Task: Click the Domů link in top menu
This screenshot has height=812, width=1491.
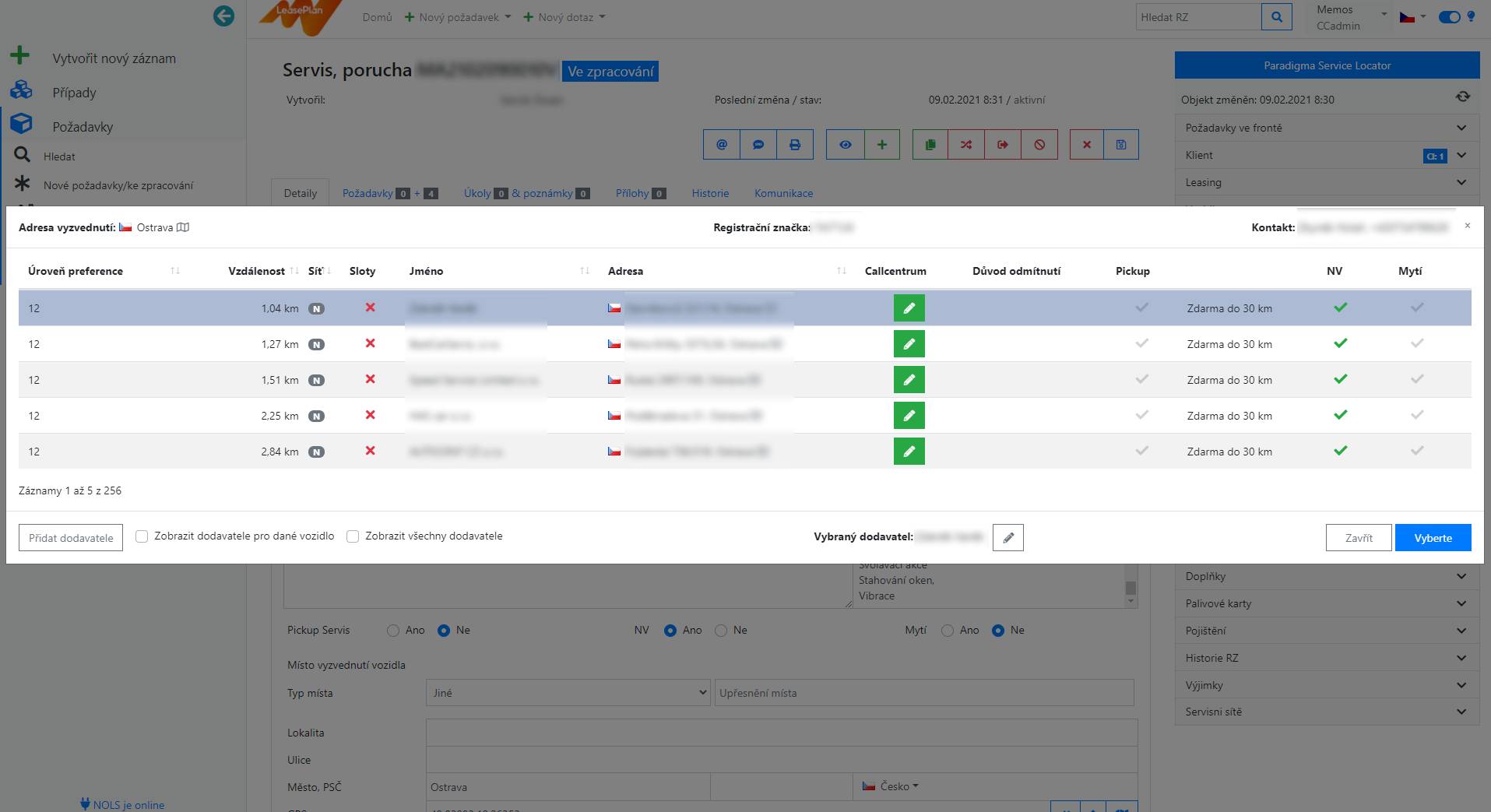Action: 377,17
